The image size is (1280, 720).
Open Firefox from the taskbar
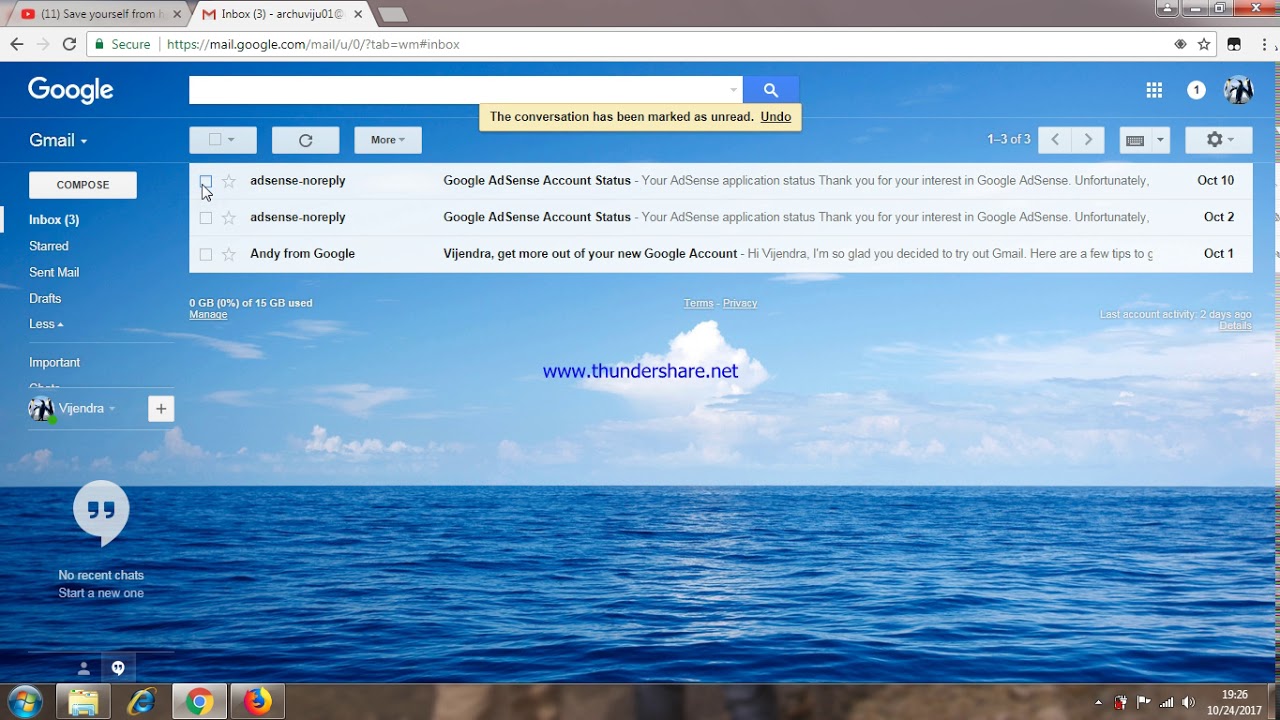[x=258, y=702]
